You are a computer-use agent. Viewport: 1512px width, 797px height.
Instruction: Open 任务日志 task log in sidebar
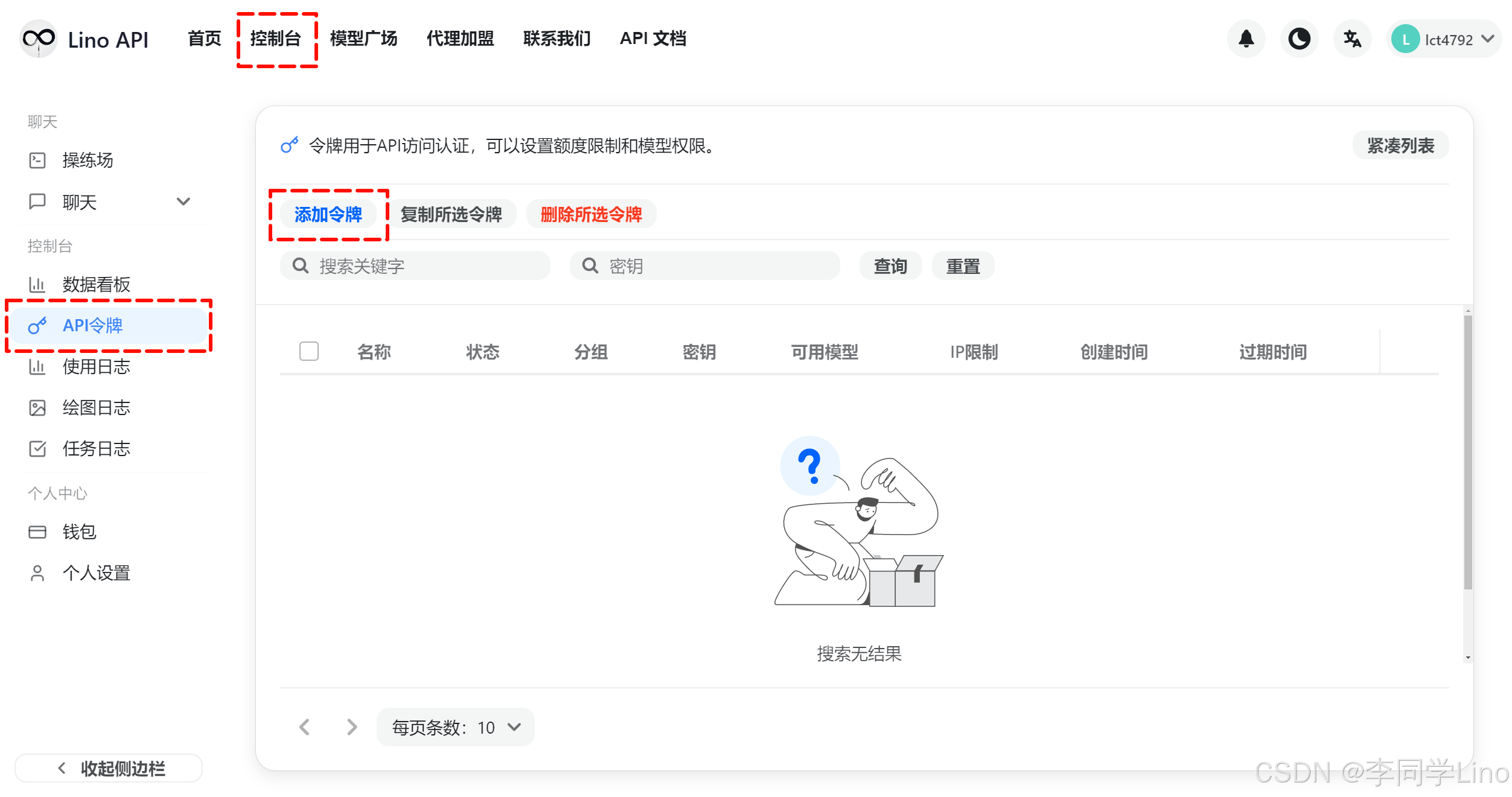coord(96,449)
